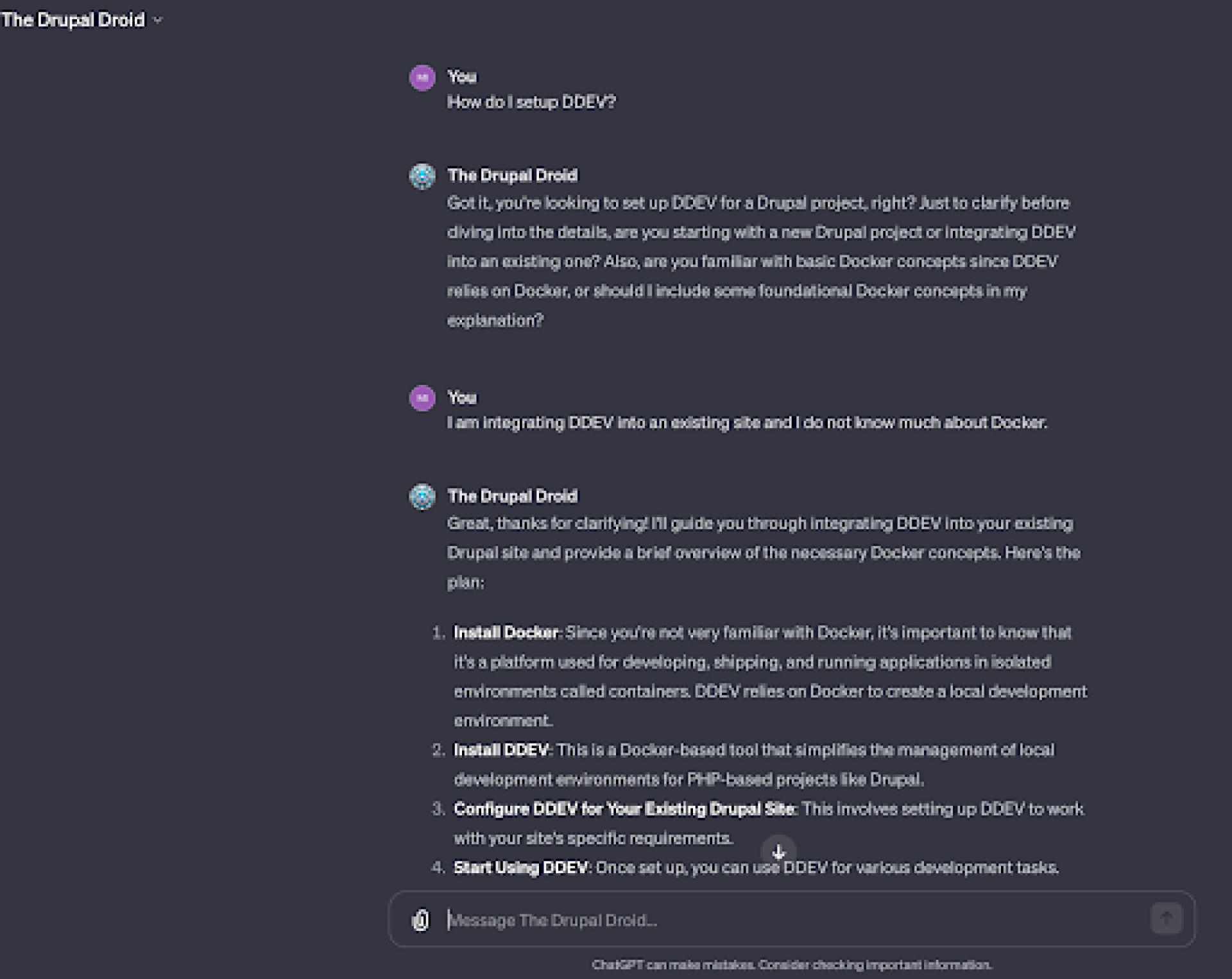Click the chevron next to The Drupal Droid
The height and width of the screenshot is (979, 1232).
click(x=158, y=21)
